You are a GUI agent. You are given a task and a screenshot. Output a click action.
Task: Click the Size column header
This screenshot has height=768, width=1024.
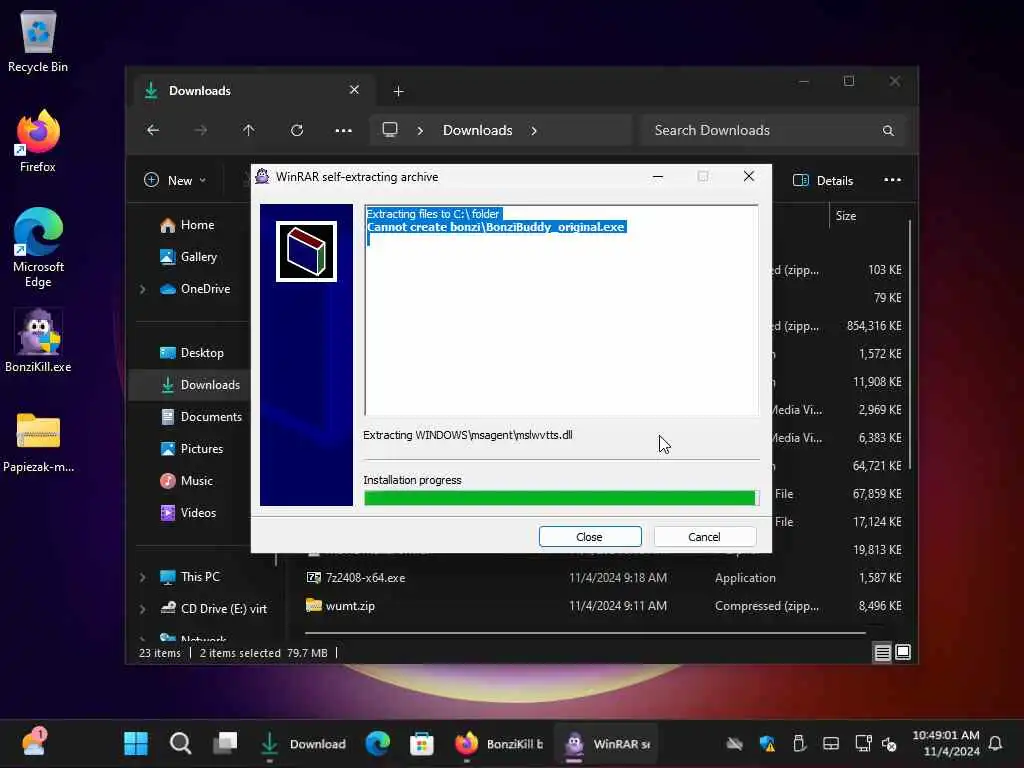click(x=846, y=216)
